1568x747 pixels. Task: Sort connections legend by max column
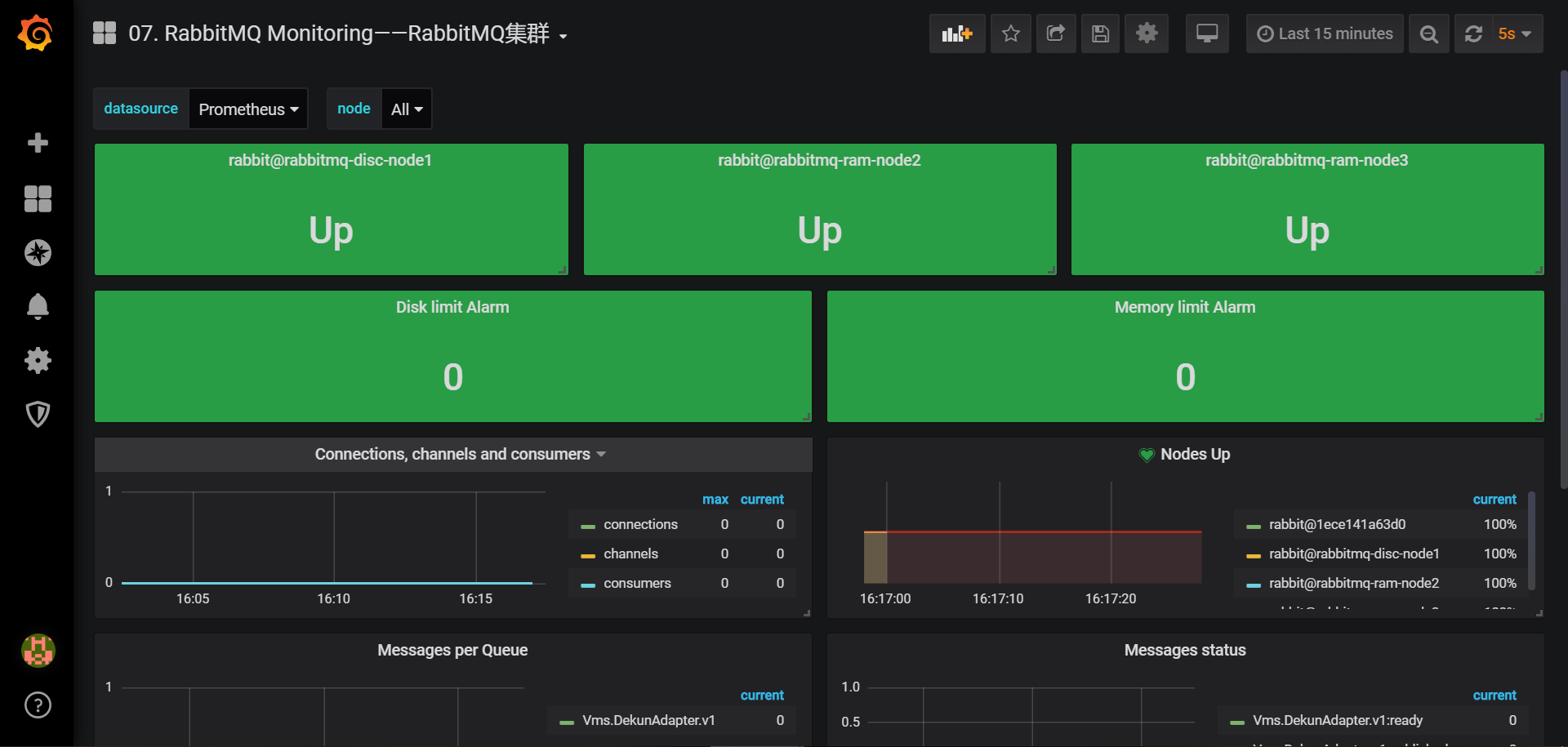(715, 500)
